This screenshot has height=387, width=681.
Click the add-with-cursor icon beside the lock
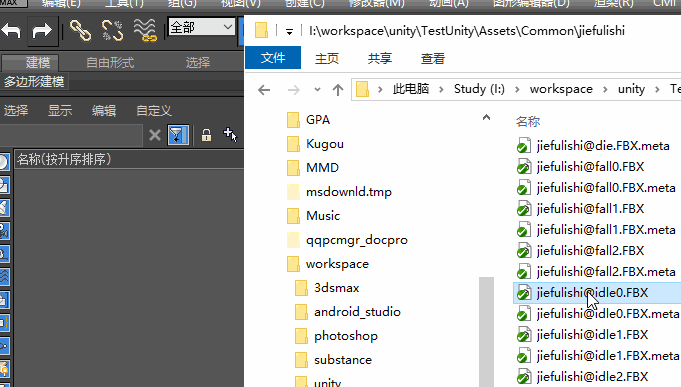pyautogui.click(x=230, y=135)
